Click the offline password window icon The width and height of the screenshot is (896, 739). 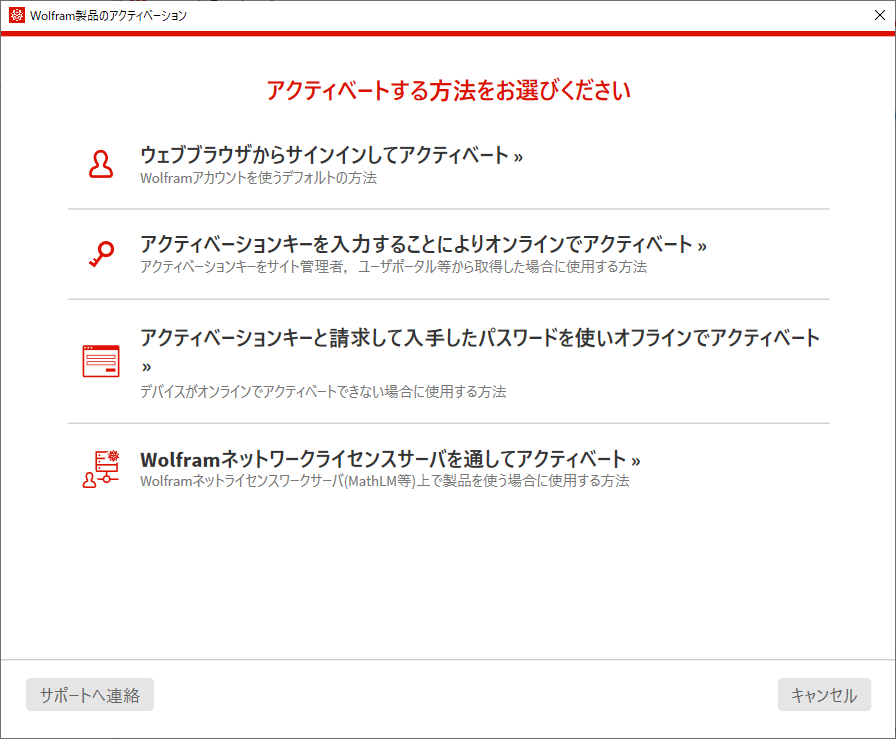(x=101, y=361)
